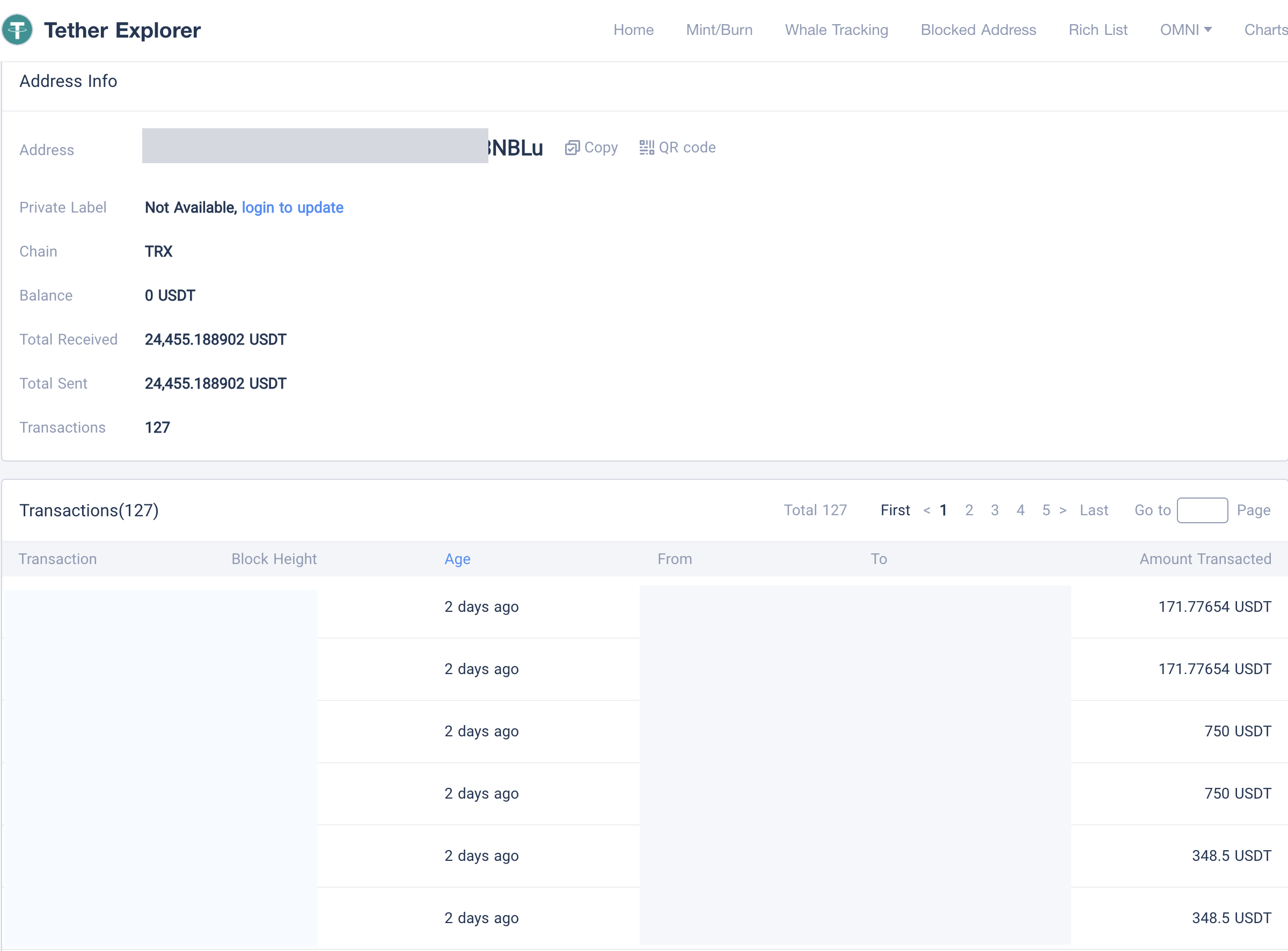Click the 'Total Received' field label
Viewport: 1288px width, 951px height.
click(x=69, y=340)
